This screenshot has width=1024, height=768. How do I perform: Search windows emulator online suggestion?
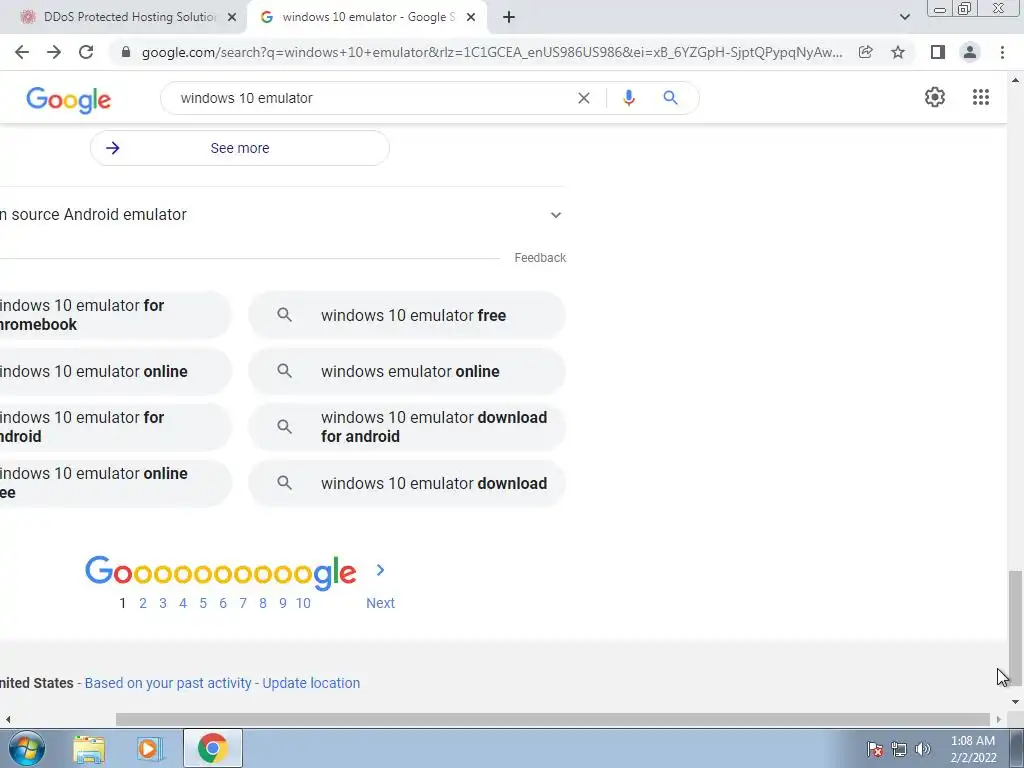click(407, 372)
